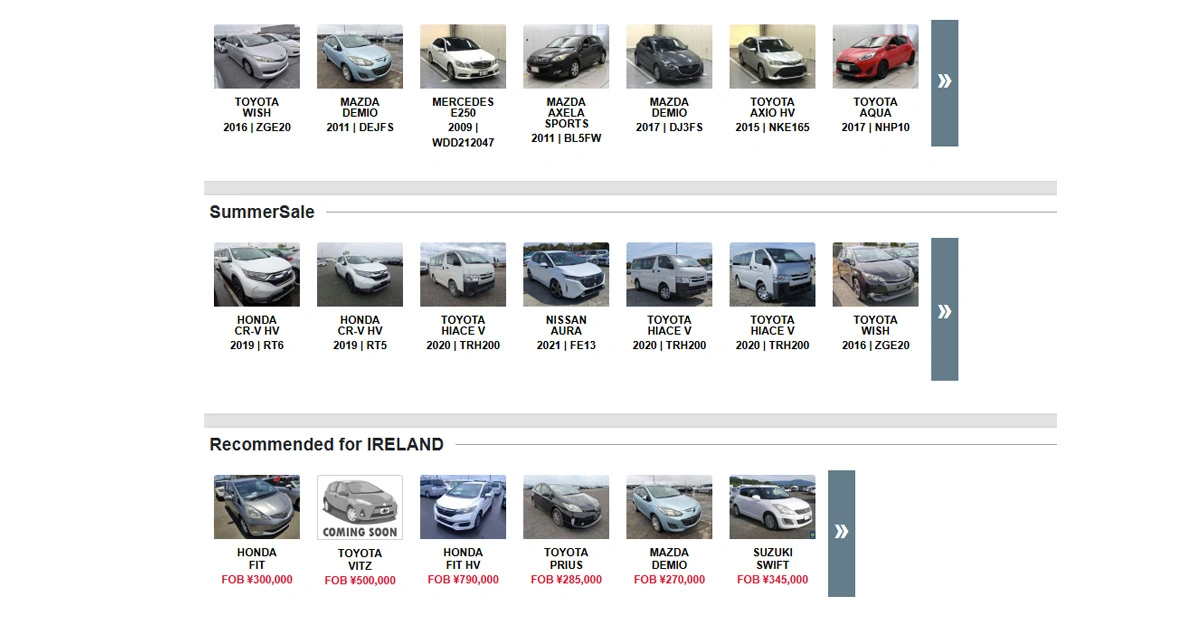
Task: Click the HONDA FIT HV title link
Action: coord(463,558)
